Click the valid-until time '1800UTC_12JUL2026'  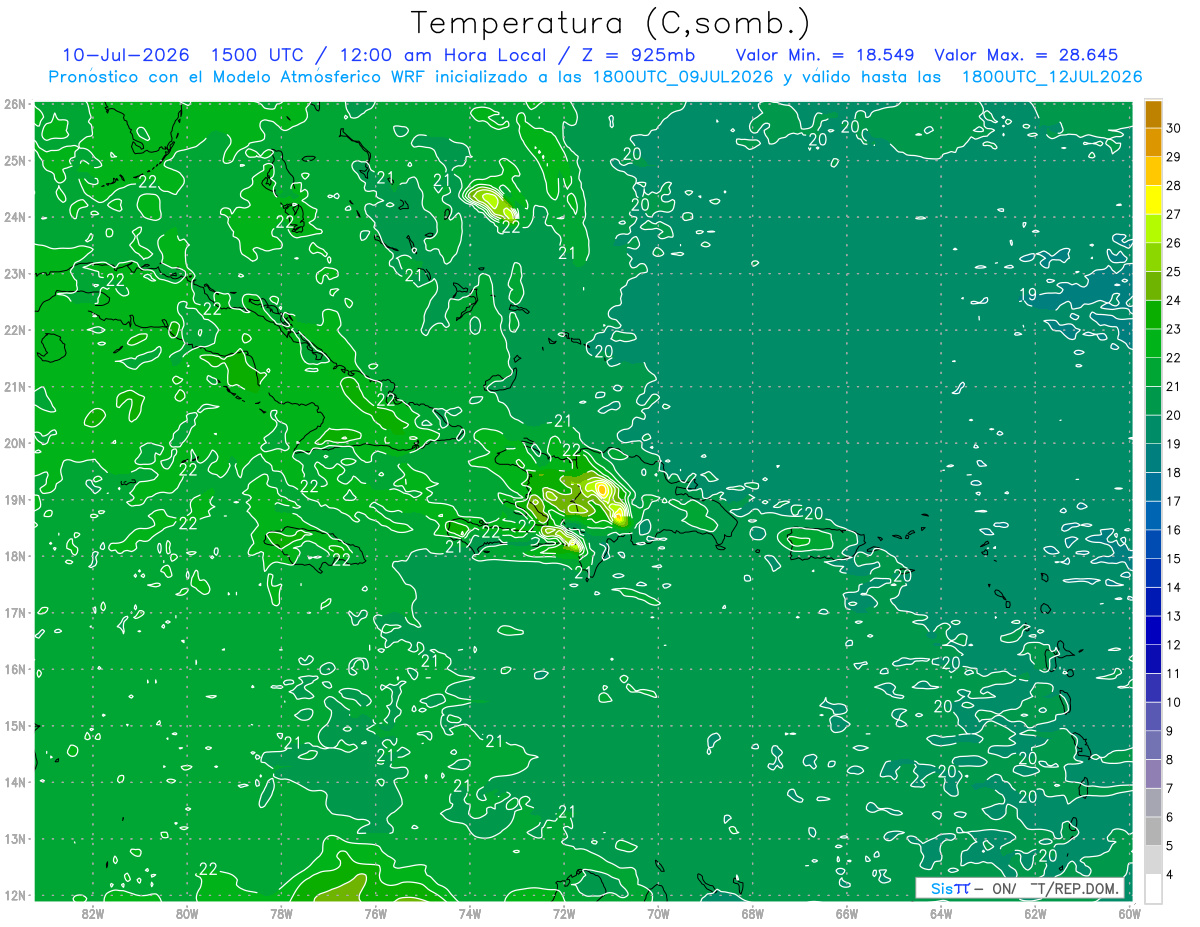coord(1051,76)
